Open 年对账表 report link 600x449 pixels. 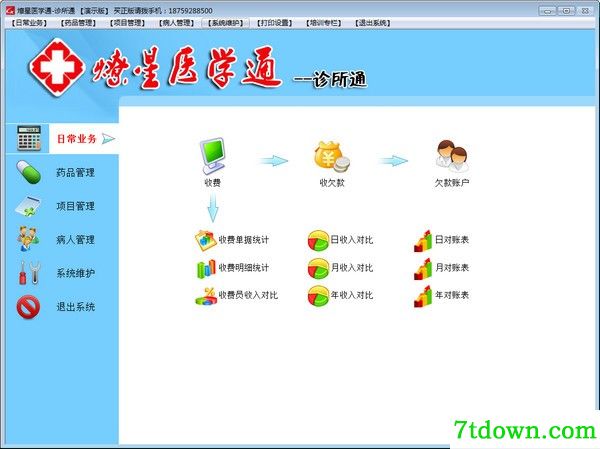coord(452,295)
